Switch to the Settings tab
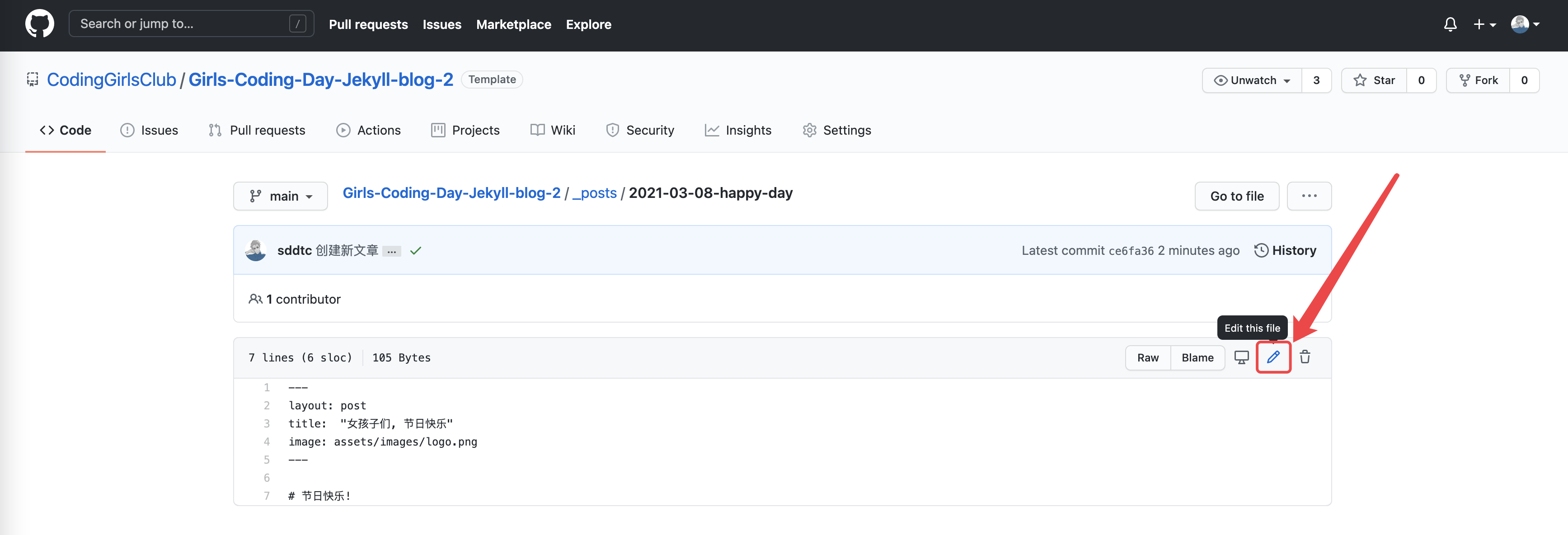 coord(837,130)
